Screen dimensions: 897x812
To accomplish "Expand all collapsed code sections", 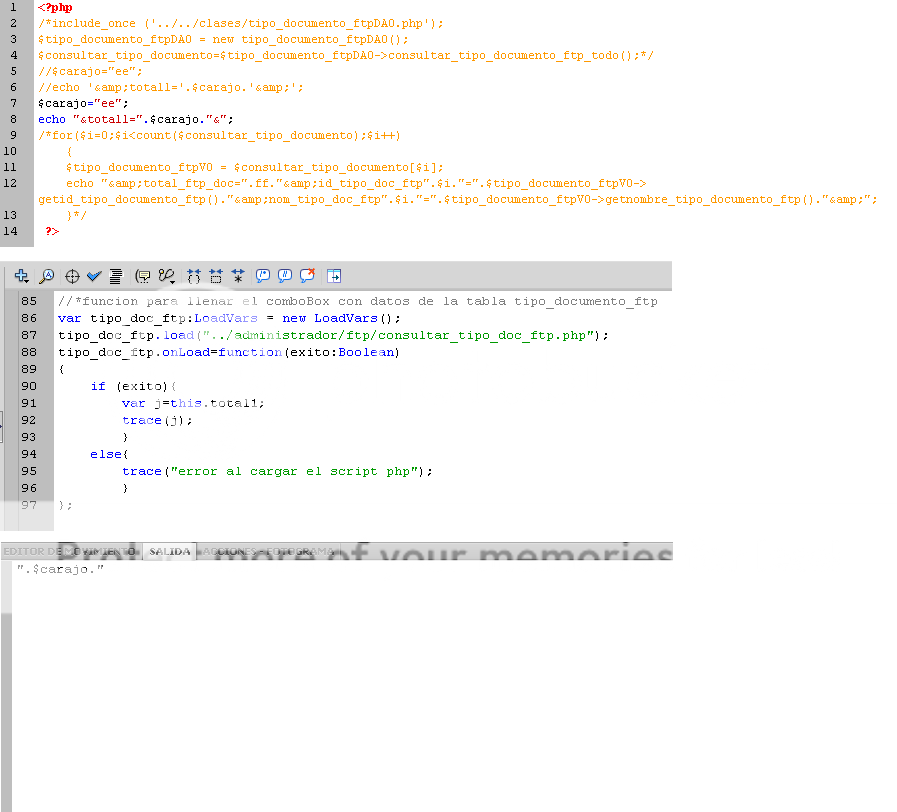I will coord(238,276).
